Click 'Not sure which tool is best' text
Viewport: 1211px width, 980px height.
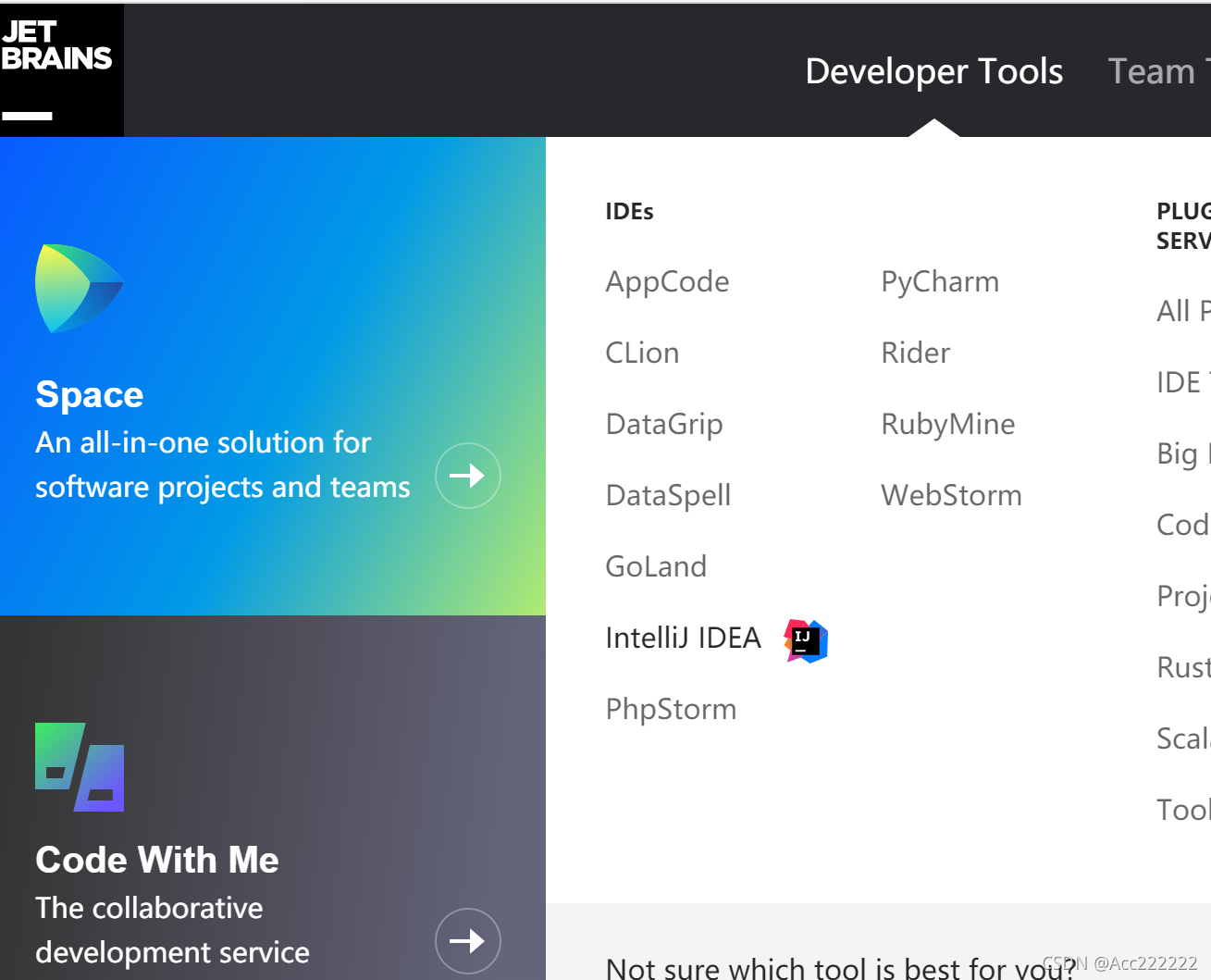point(840,968)
